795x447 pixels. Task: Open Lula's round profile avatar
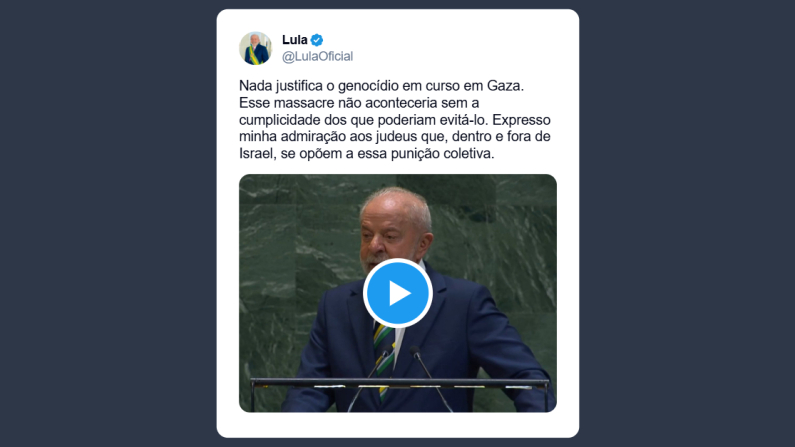pos(256,48)
